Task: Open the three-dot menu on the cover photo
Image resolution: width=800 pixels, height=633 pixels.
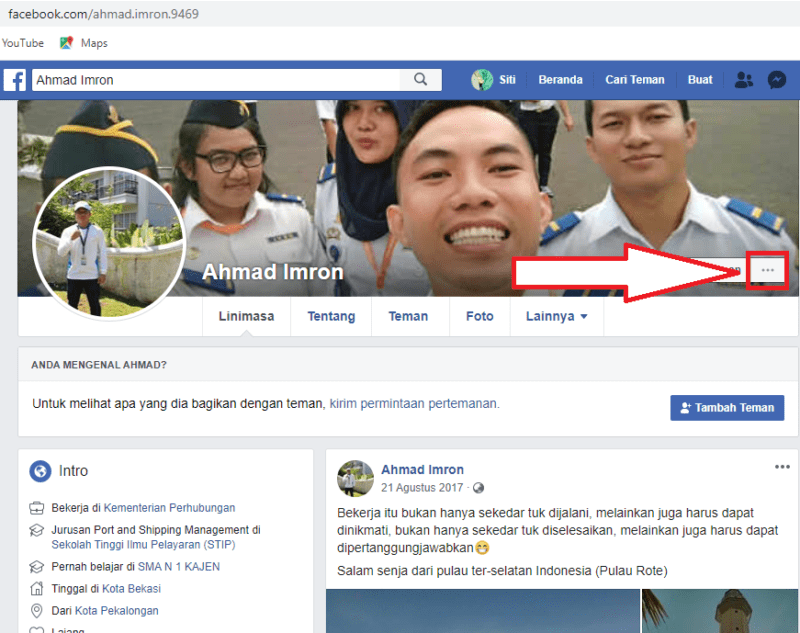Action: [x=767, y=270]
